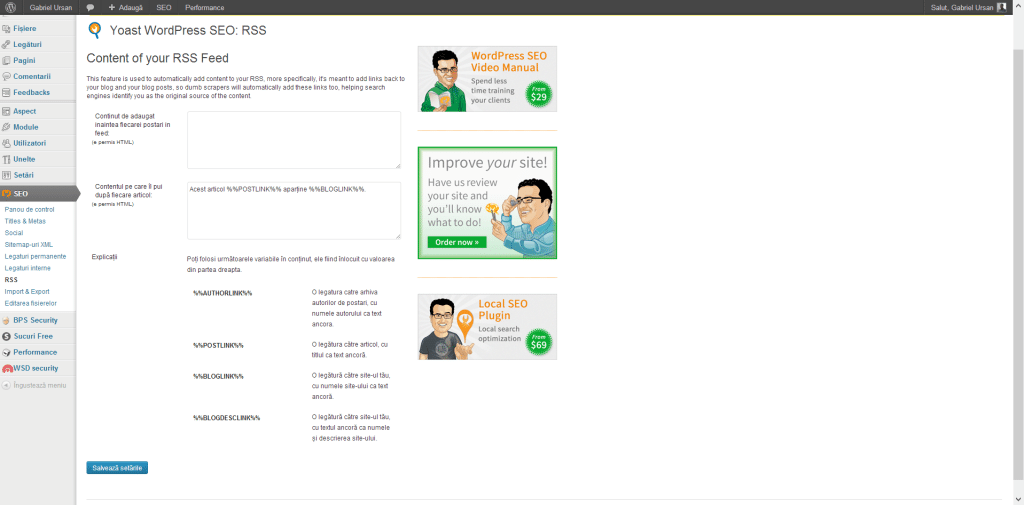
Task: Click the plus icon beside Adaugă
Action: point(112,8)
